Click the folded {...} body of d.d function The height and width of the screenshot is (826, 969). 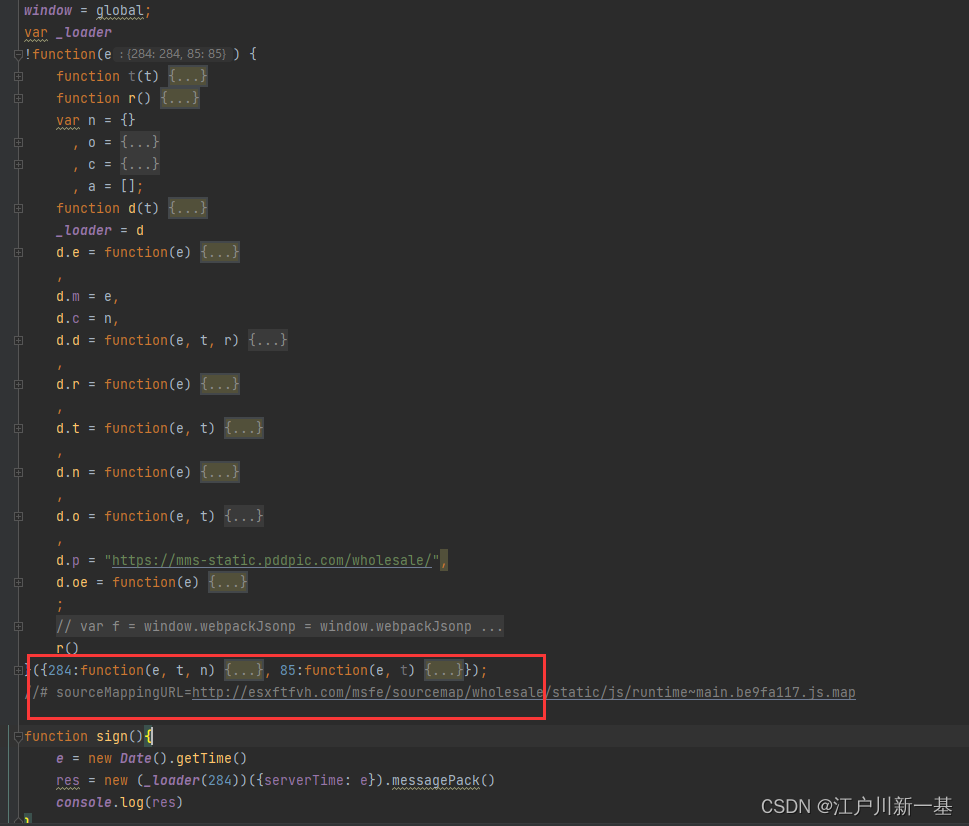[x=268, y=340]
